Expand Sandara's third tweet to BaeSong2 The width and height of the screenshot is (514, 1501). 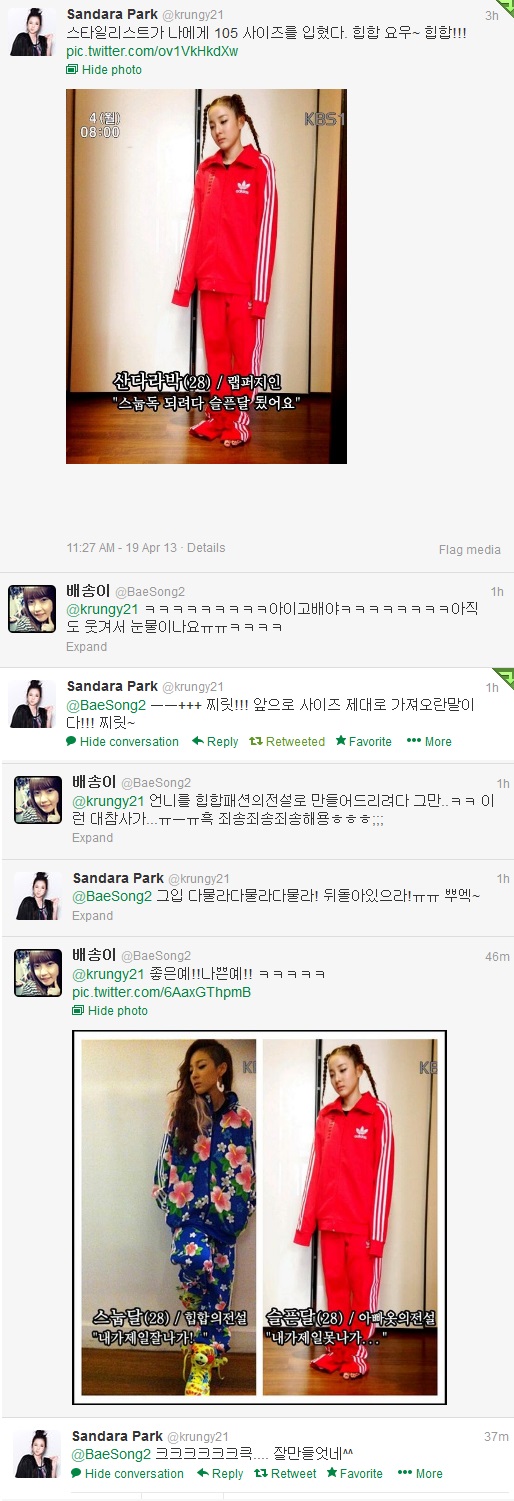click(93, 915)
